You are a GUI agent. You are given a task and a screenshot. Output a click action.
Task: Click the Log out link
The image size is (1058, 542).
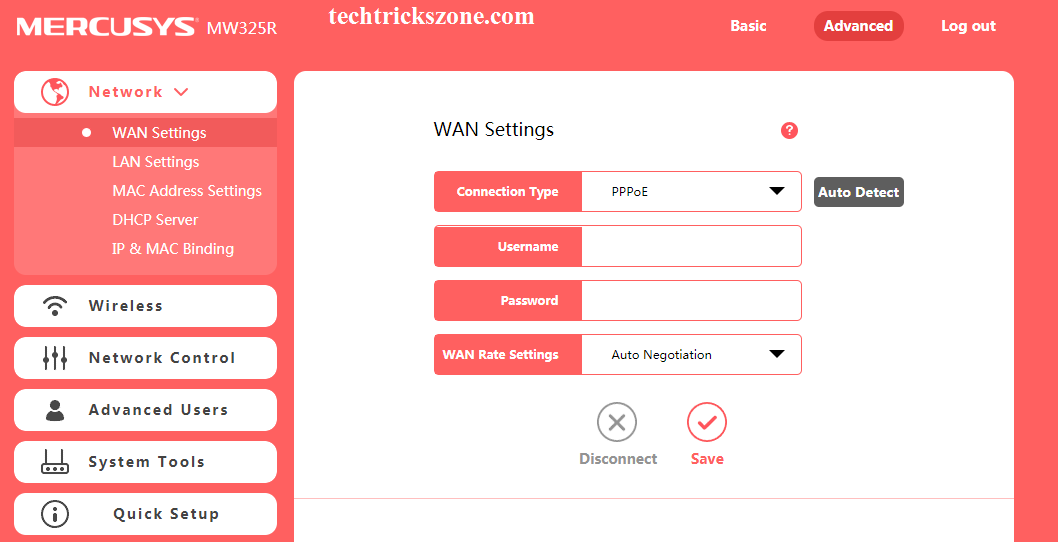pyautogui.click(x=968, y=26)
